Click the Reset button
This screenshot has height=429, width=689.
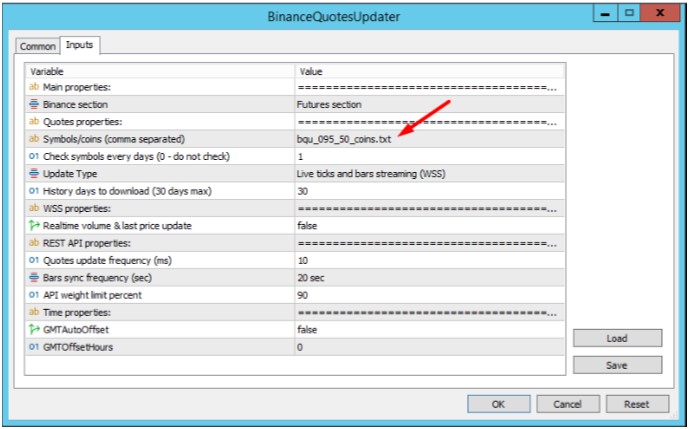point(637,404)
